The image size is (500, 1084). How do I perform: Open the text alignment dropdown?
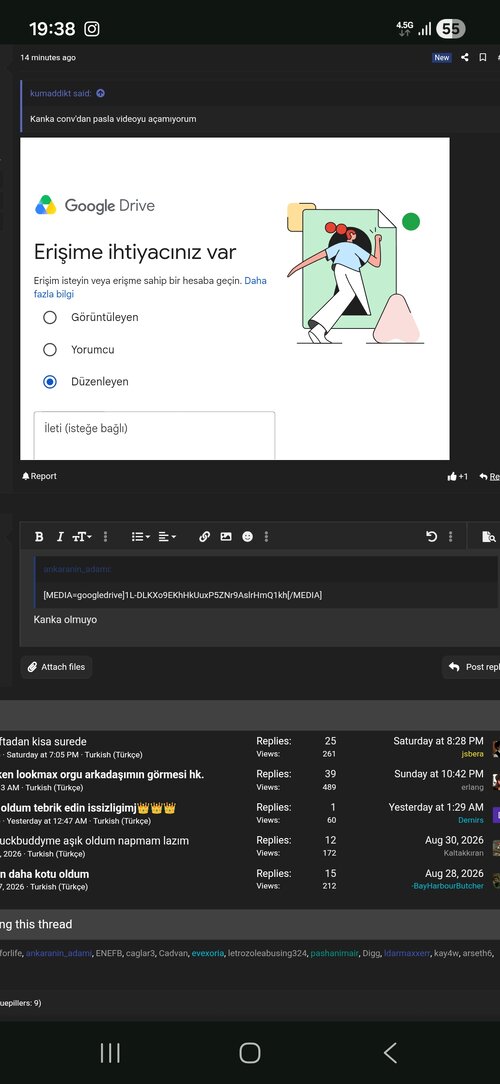point(167,536)
